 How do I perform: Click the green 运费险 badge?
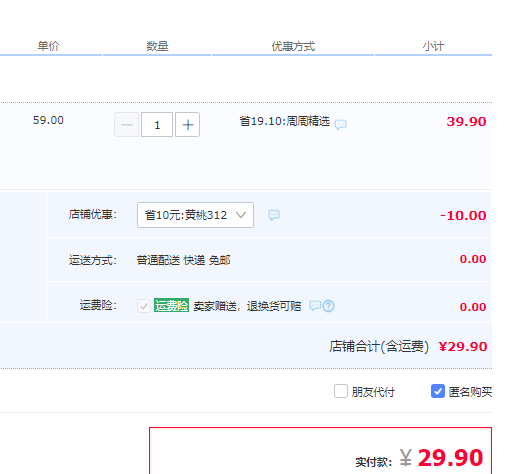pyautogui.click(x=171, y=305)
